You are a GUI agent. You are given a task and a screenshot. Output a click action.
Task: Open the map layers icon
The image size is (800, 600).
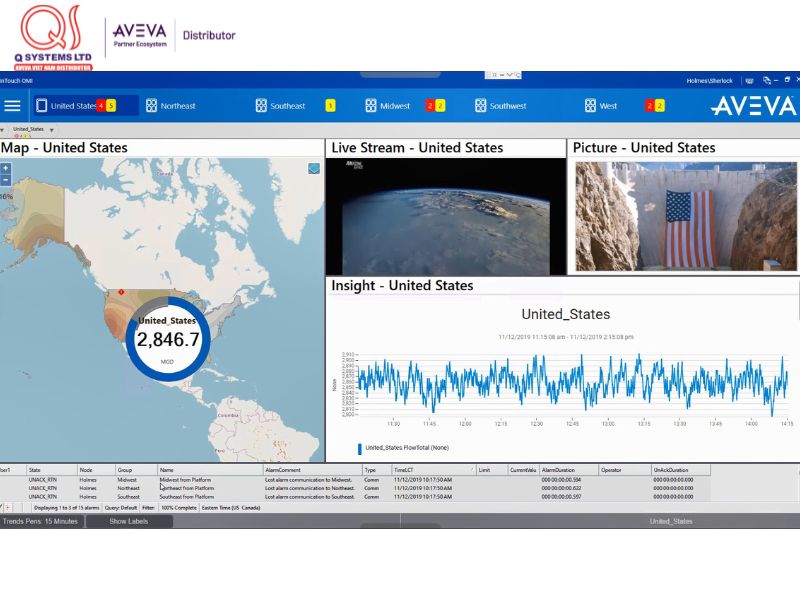point(314,169)
